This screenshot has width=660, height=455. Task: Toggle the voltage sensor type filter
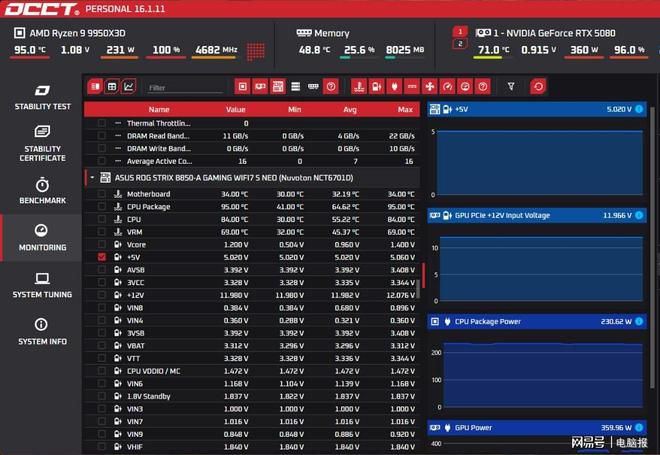click(x=377, y=87)
